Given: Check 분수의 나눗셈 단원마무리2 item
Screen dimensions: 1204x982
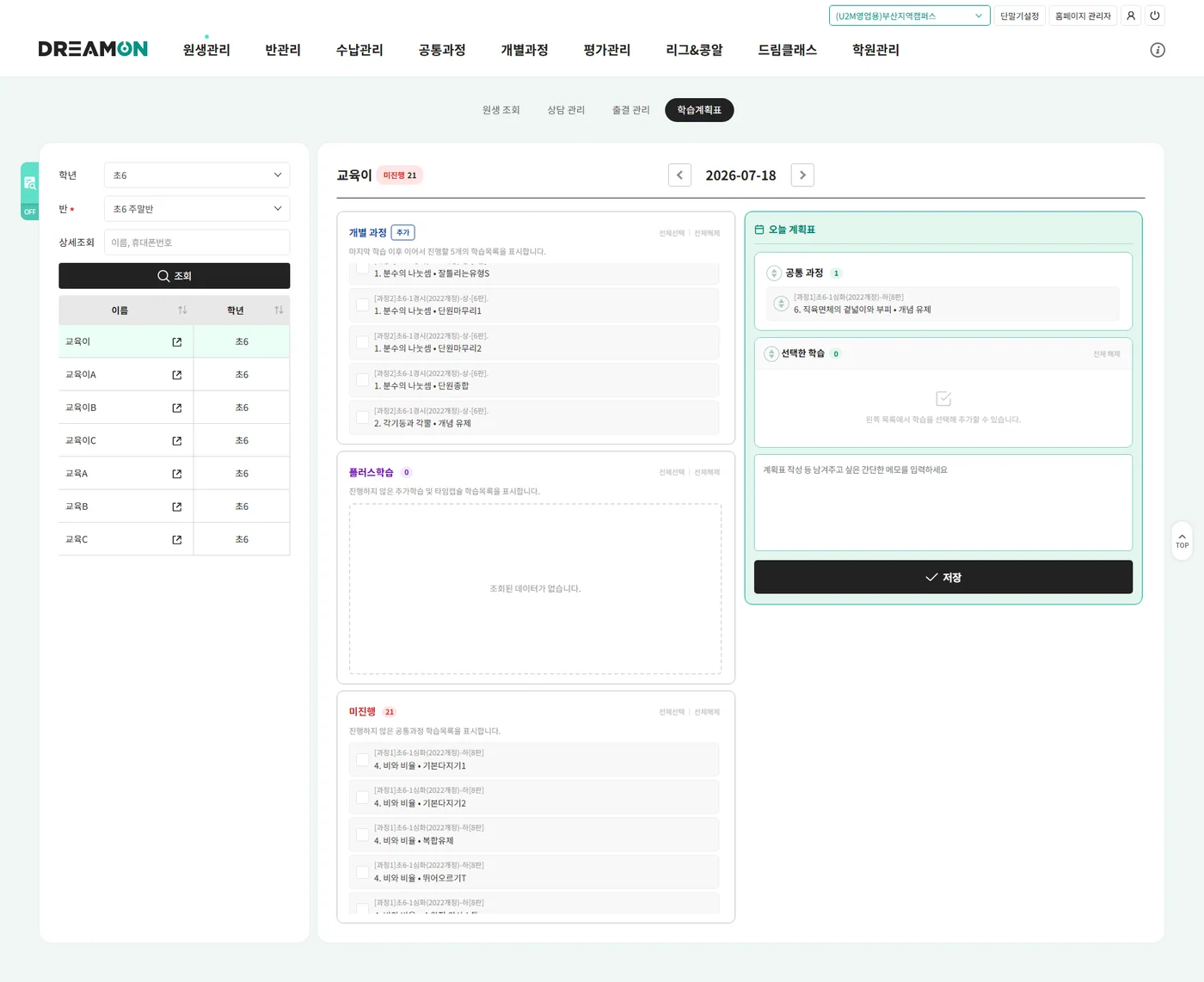Looking at the screenshot, I should (362, 342).
